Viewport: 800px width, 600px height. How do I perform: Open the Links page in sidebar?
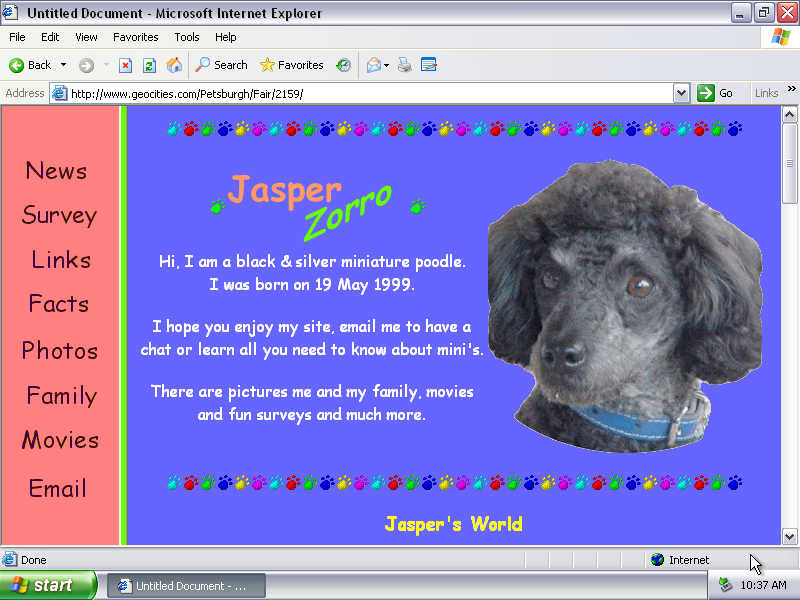(61, 259)
